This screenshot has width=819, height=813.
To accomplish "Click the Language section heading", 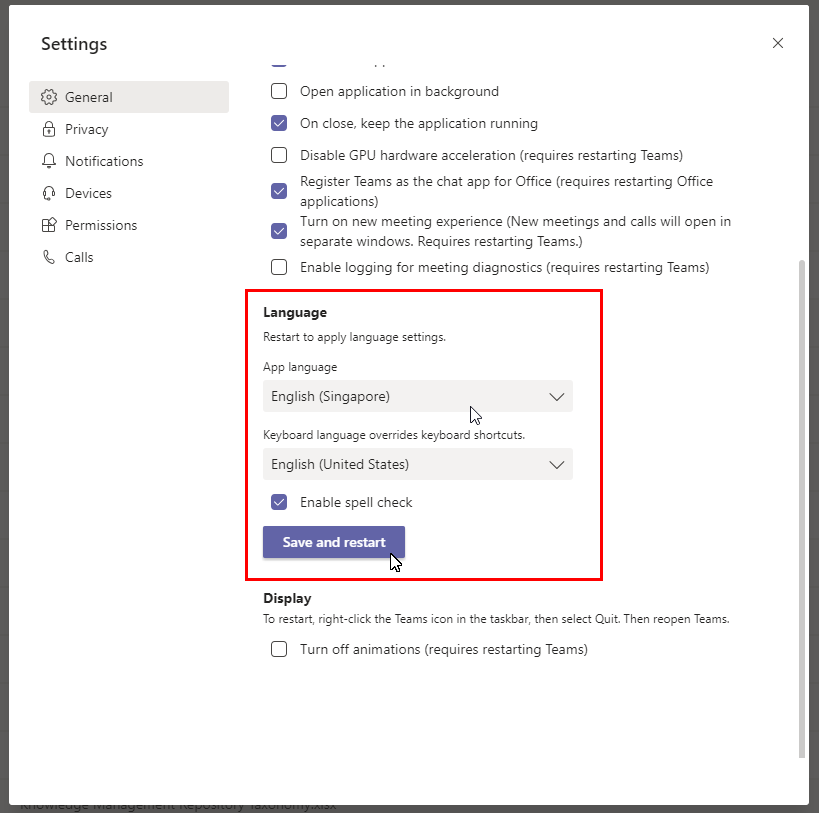I will [295, 312].
